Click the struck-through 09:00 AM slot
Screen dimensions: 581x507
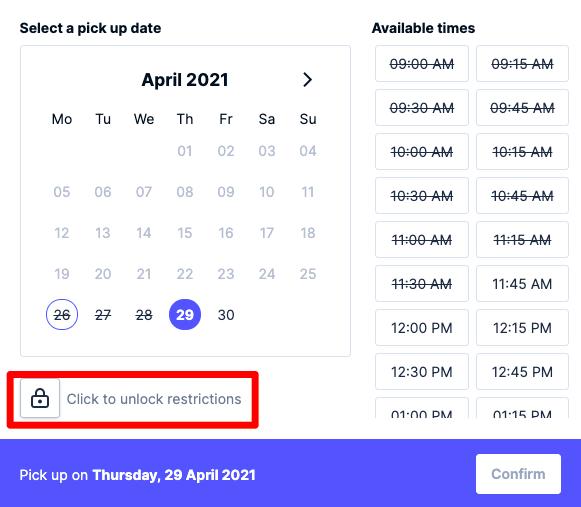tap(422, 64)
